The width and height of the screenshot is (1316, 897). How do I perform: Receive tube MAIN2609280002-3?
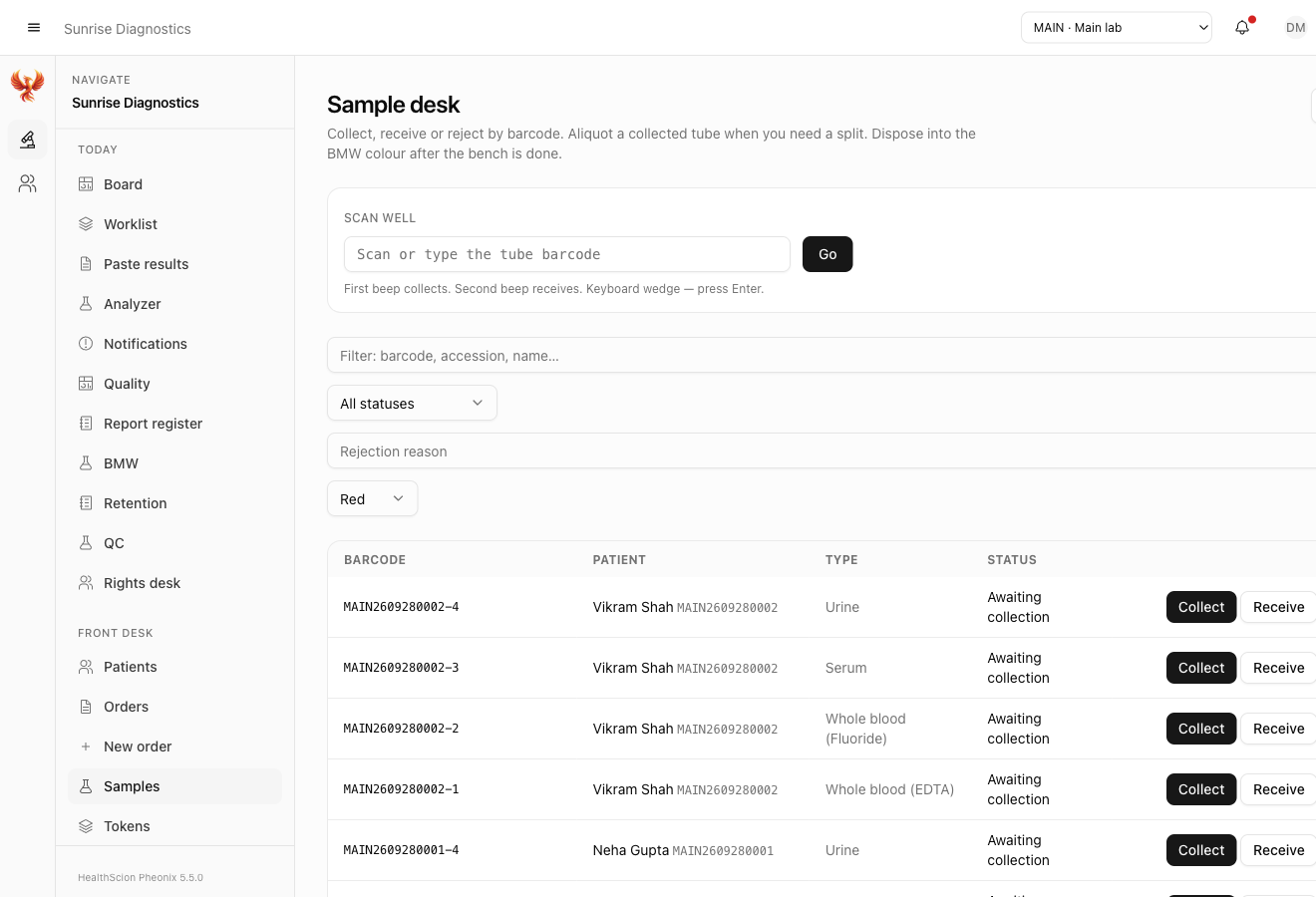1278,668
